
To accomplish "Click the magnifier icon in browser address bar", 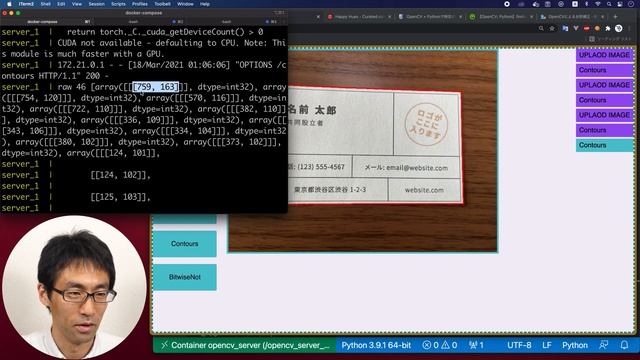I will 541,29.
